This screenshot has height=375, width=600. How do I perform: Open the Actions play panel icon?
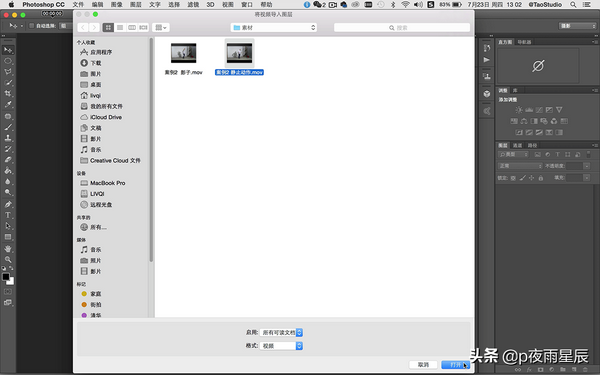487,60
